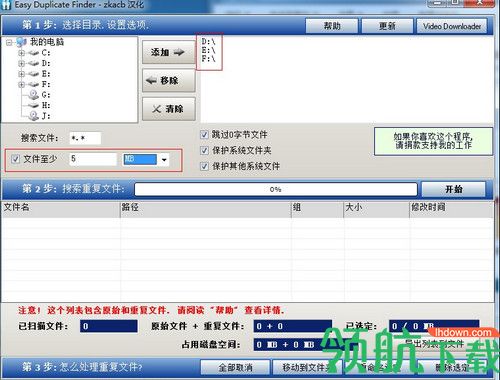Click the 已扫描文件 count value
The width and height of the screenshot is (500, 380).
[x=109, y=326]
